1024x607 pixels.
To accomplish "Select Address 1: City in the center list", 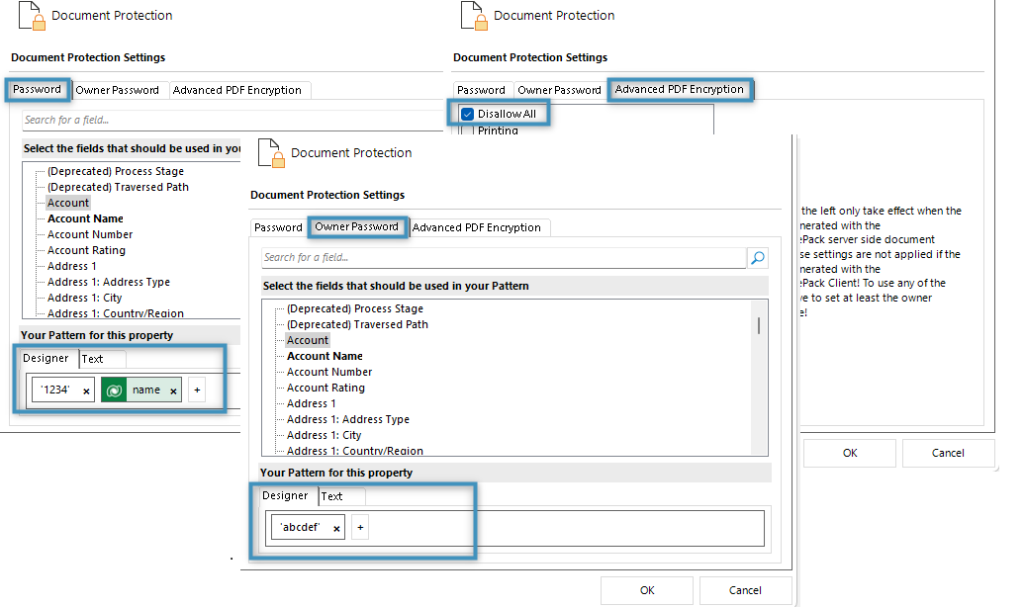I will click(x=324, y=435).
